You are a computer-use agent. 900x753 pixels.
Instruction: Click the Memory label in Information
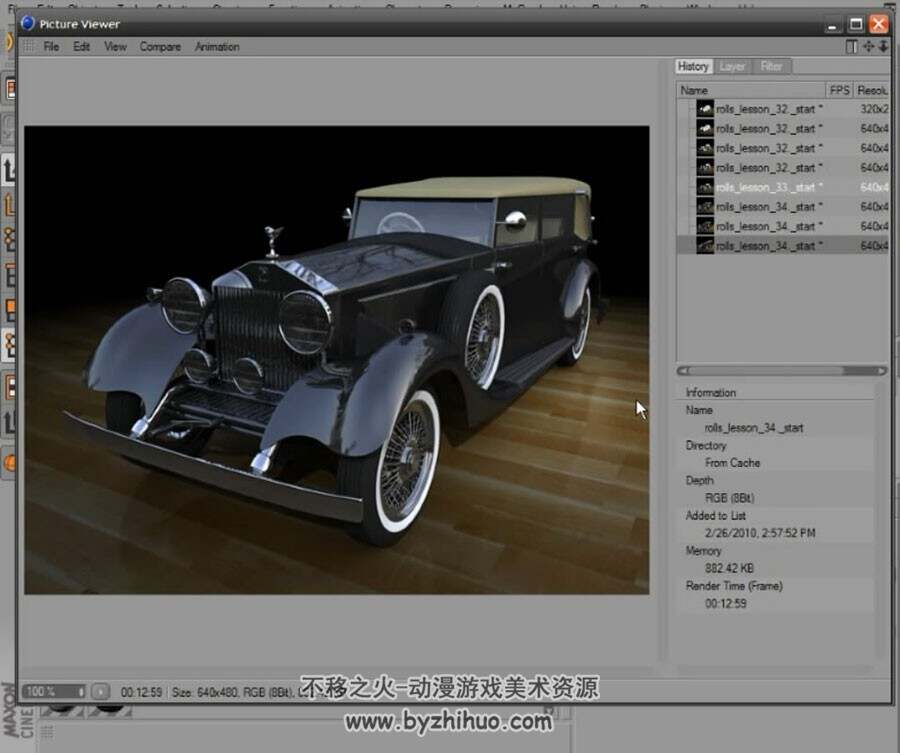(x=703, y=550)
